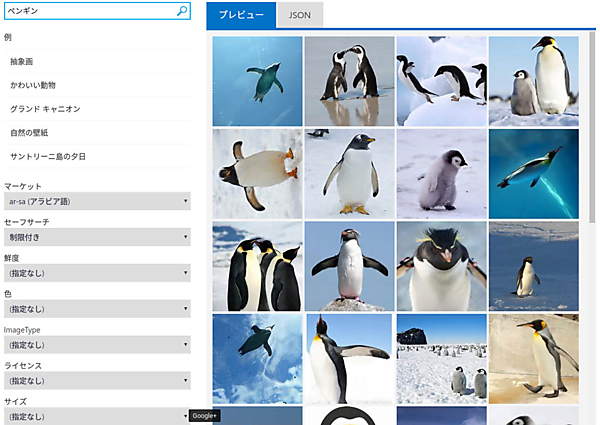The height and width of the screenshot is (425, 600).
Task: Select サントリーニ島の夕日 example
Action: (48, 155)
